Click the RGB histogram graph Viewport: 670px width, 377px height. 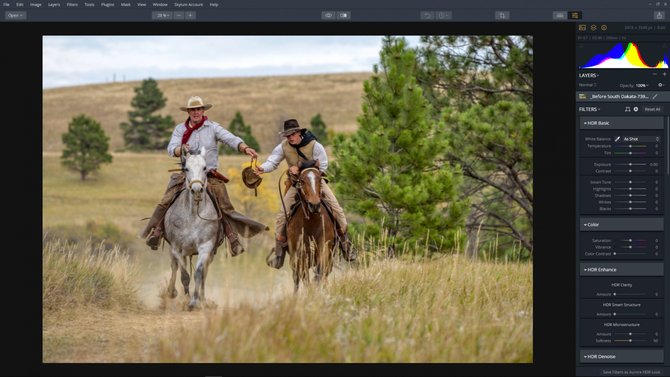[x=624, y=55]
